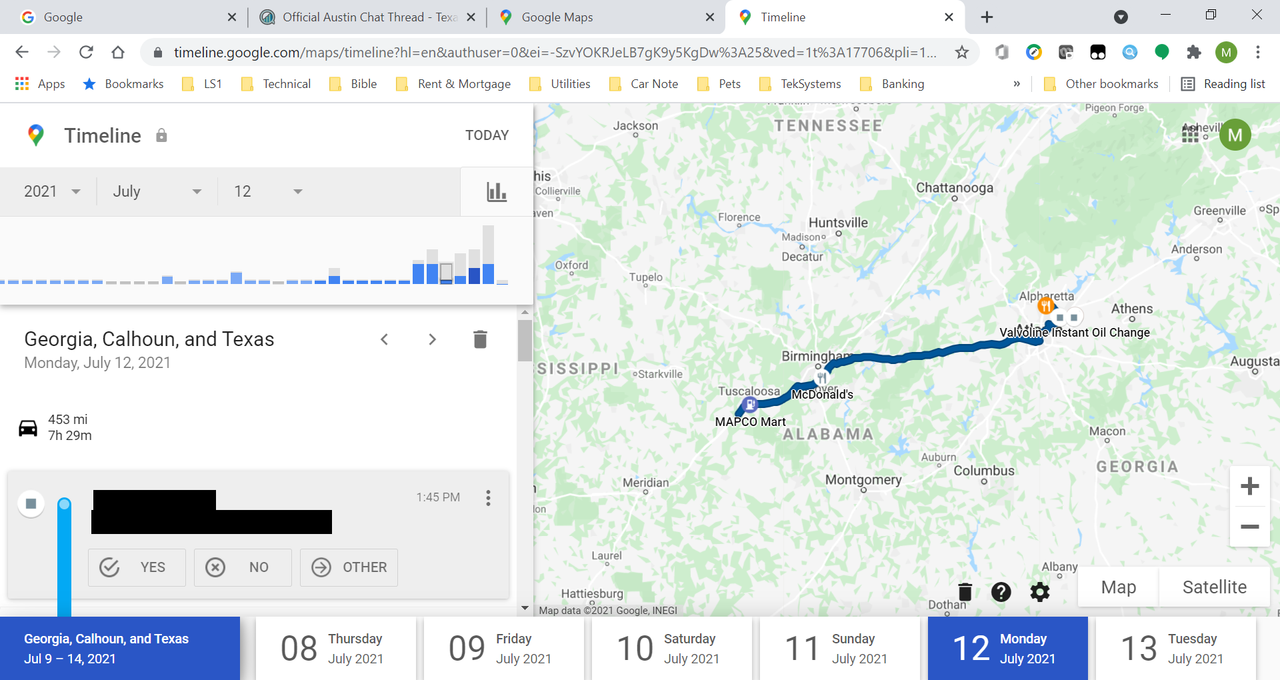Select Friday July 09 day card
The image size is (1280, 680).
(x=504, y=648)
